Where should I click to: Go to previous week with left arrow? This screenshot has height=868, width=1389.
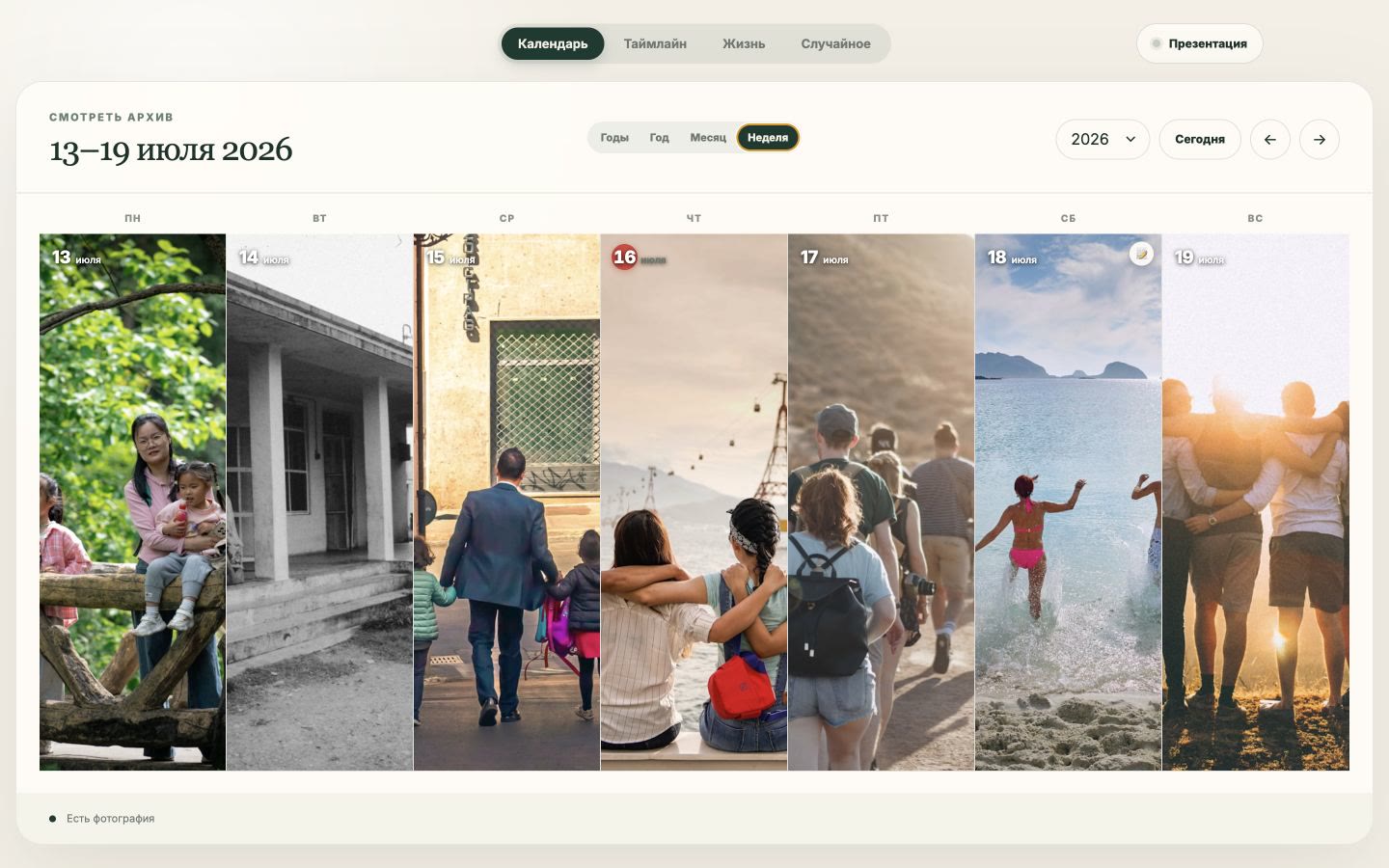point(1269,139)
